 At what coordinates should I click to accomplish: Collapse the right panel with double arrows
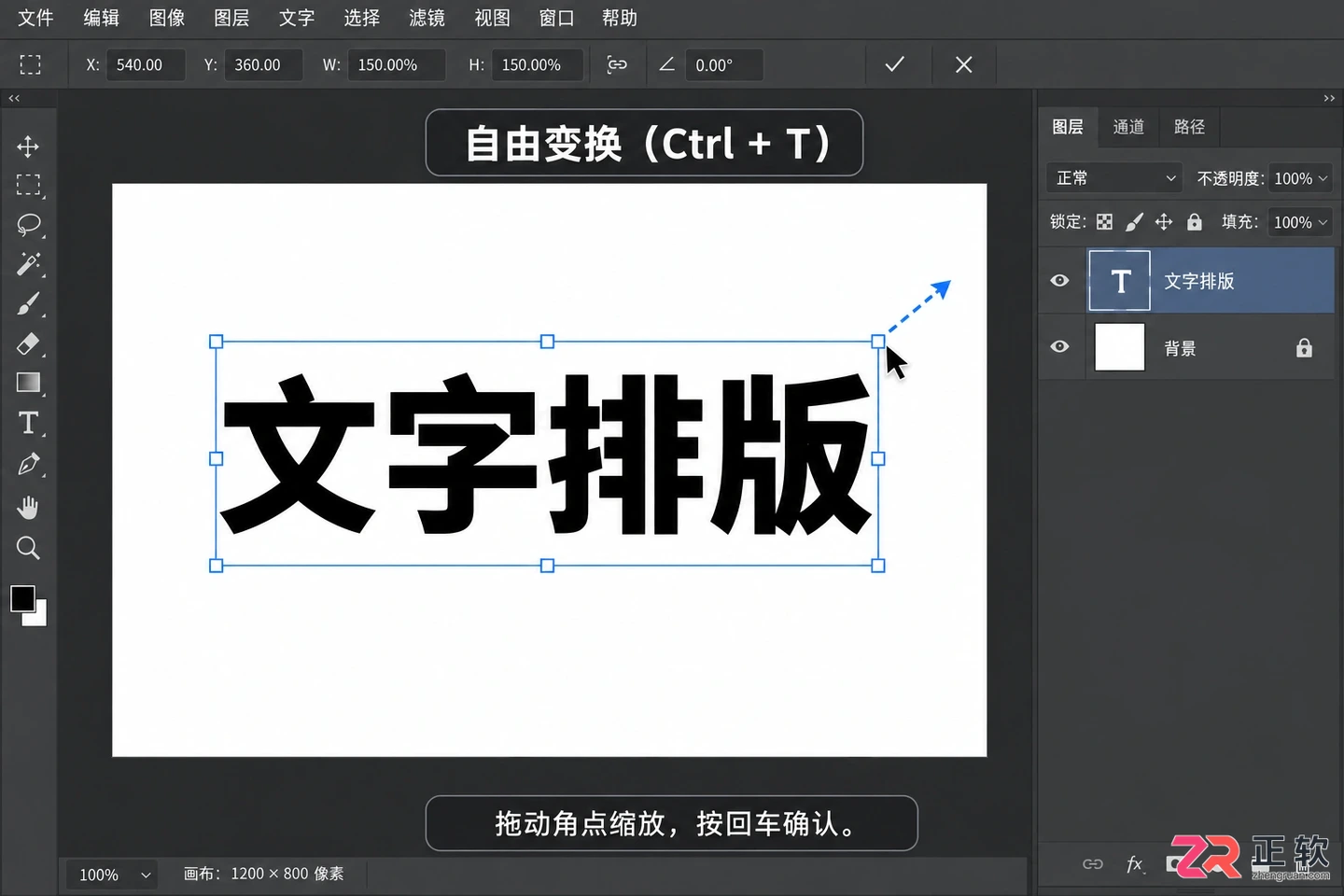[1329, 98]
